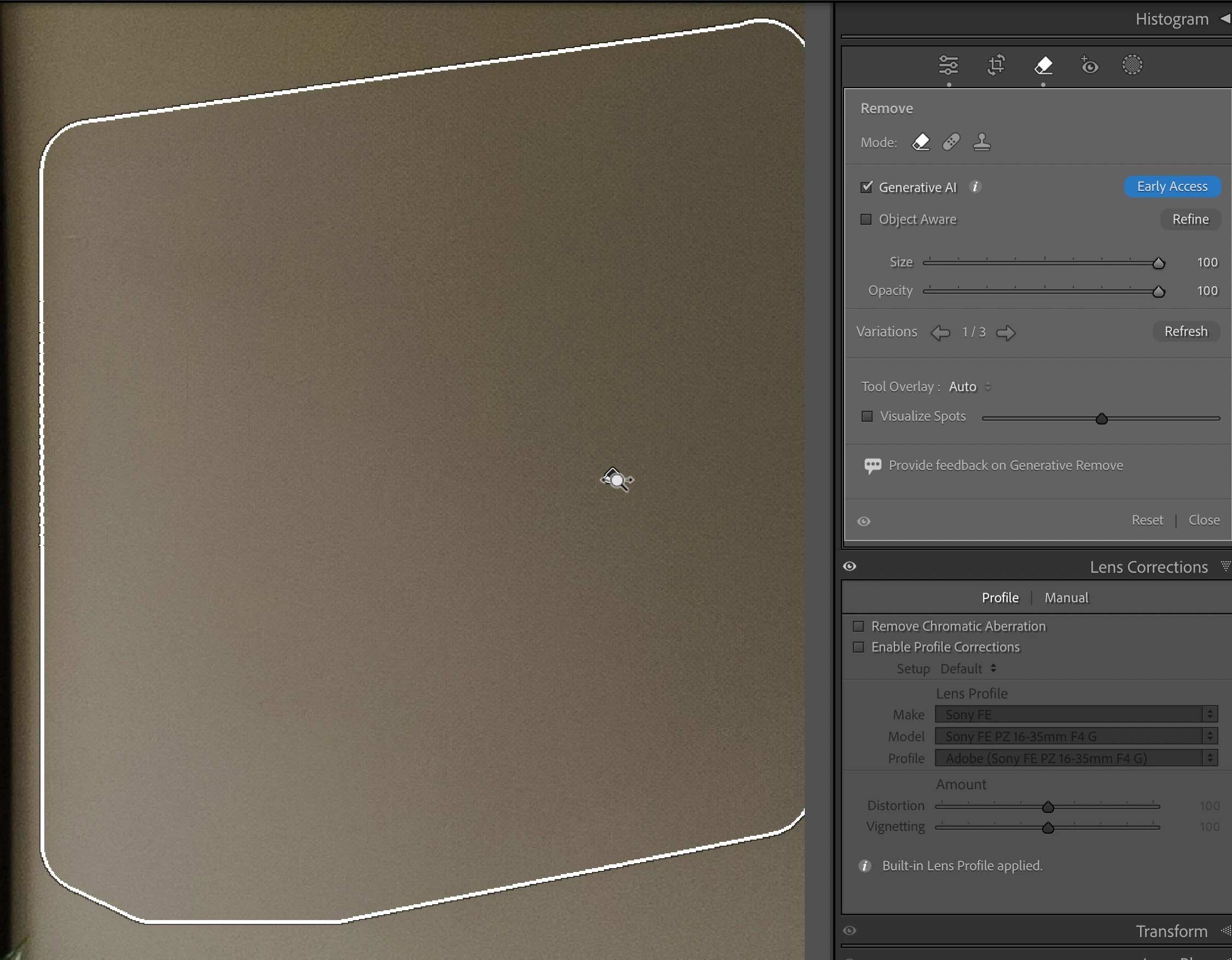Viewport: 1232px width, 960px height.
Task: Enable Remove Chromatic Aberration checkbox
Action: coord(858,626)
